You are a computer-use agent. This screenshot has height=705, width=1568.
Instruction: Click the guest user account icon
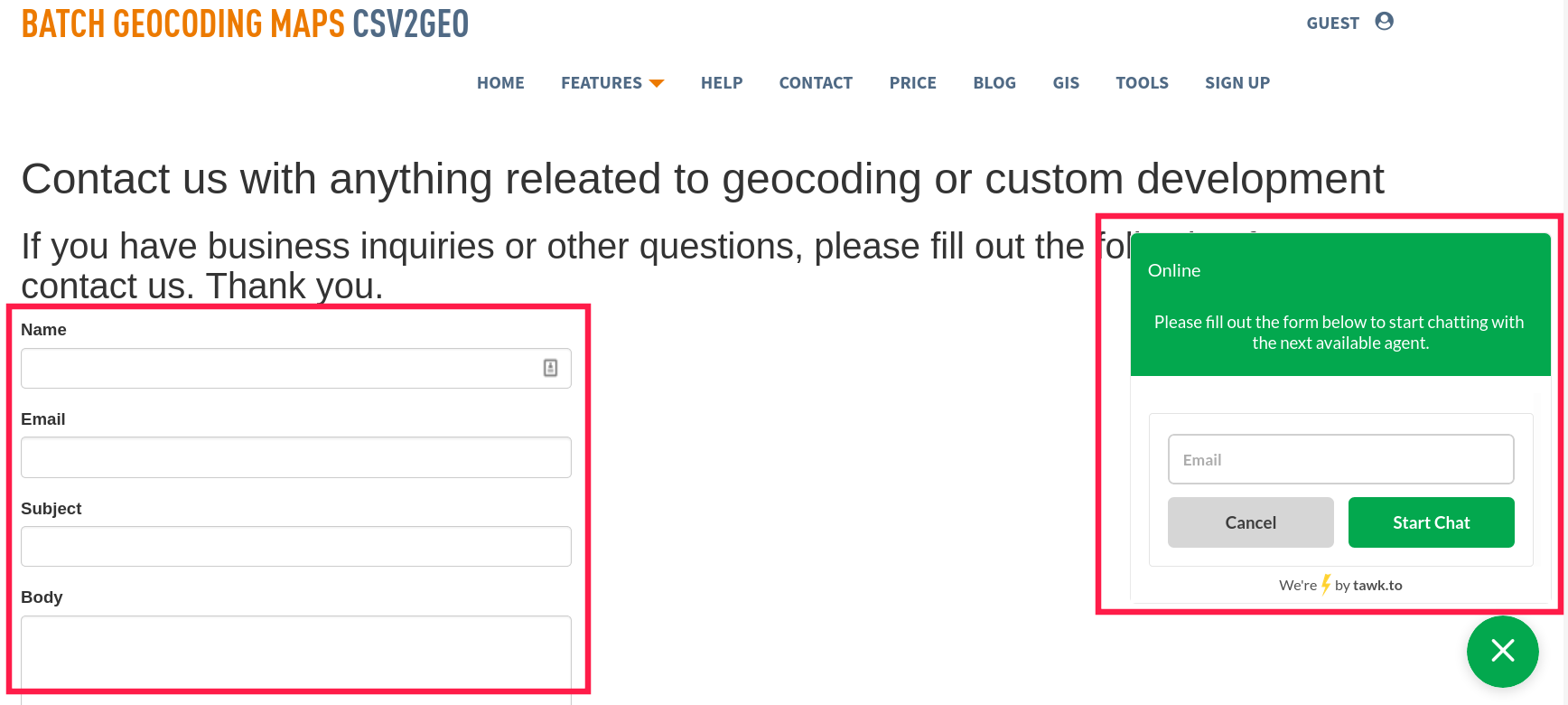click(1384, 22)
